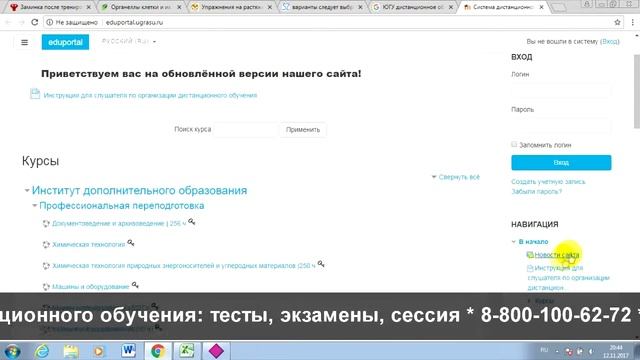Check the Запомнить логин checkbox
Screen dimensions: 640x360
pyautogui.click(x=514, y=144)
